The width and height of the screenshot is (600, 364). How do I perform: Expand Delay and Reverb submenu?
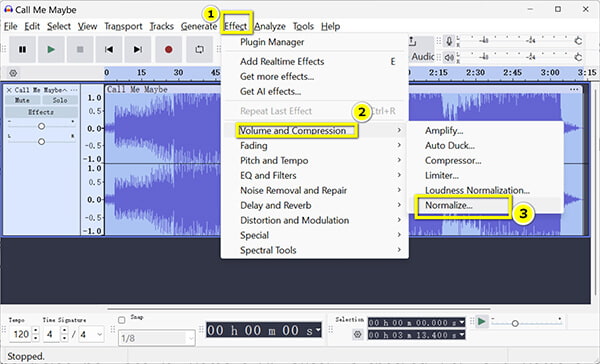tap(315, 205)
